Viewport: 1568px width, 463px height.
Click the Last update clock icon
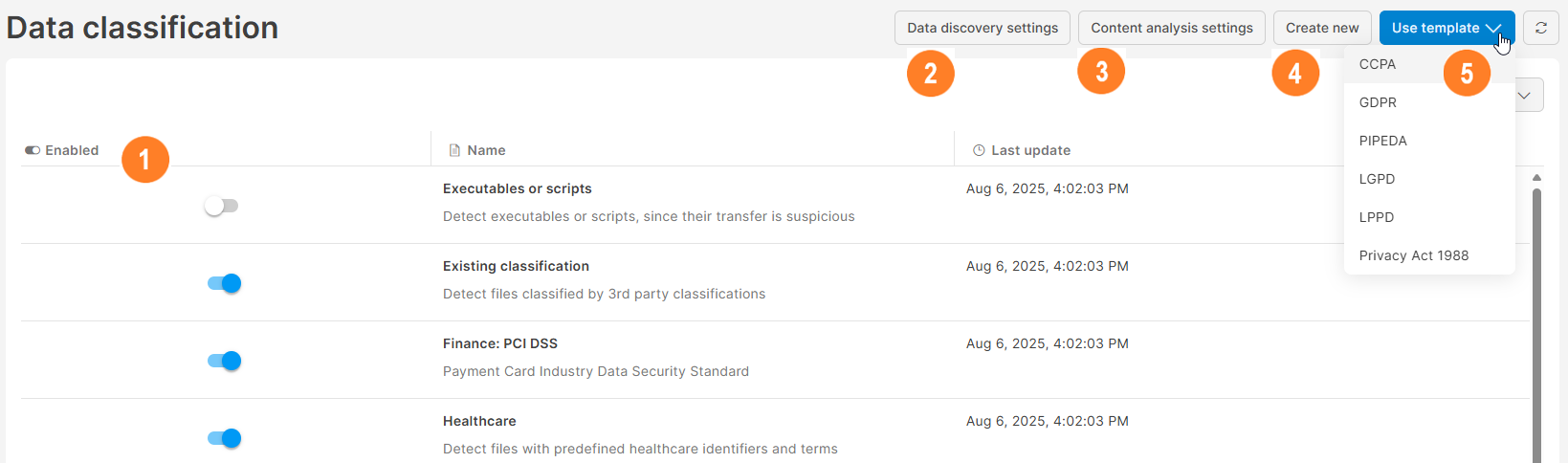(979, 150)
